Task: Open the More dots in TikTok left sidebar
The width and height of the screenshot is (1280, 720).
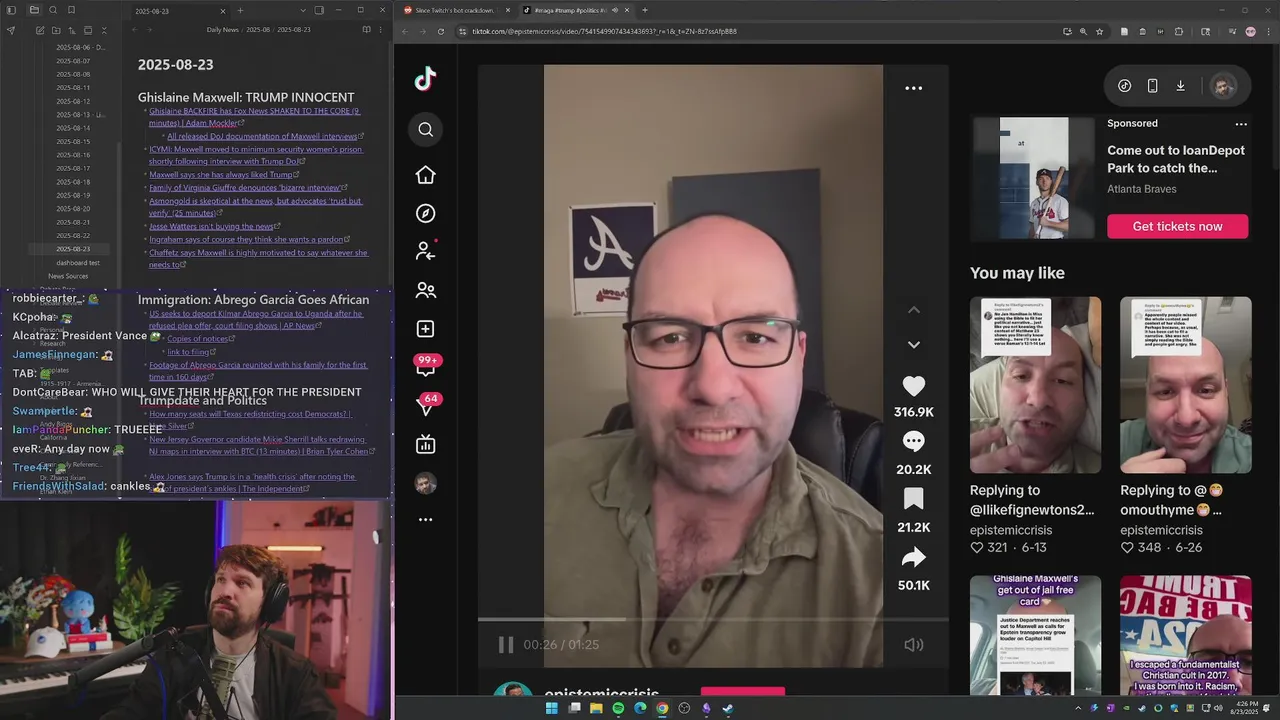Action: (426, 520)
